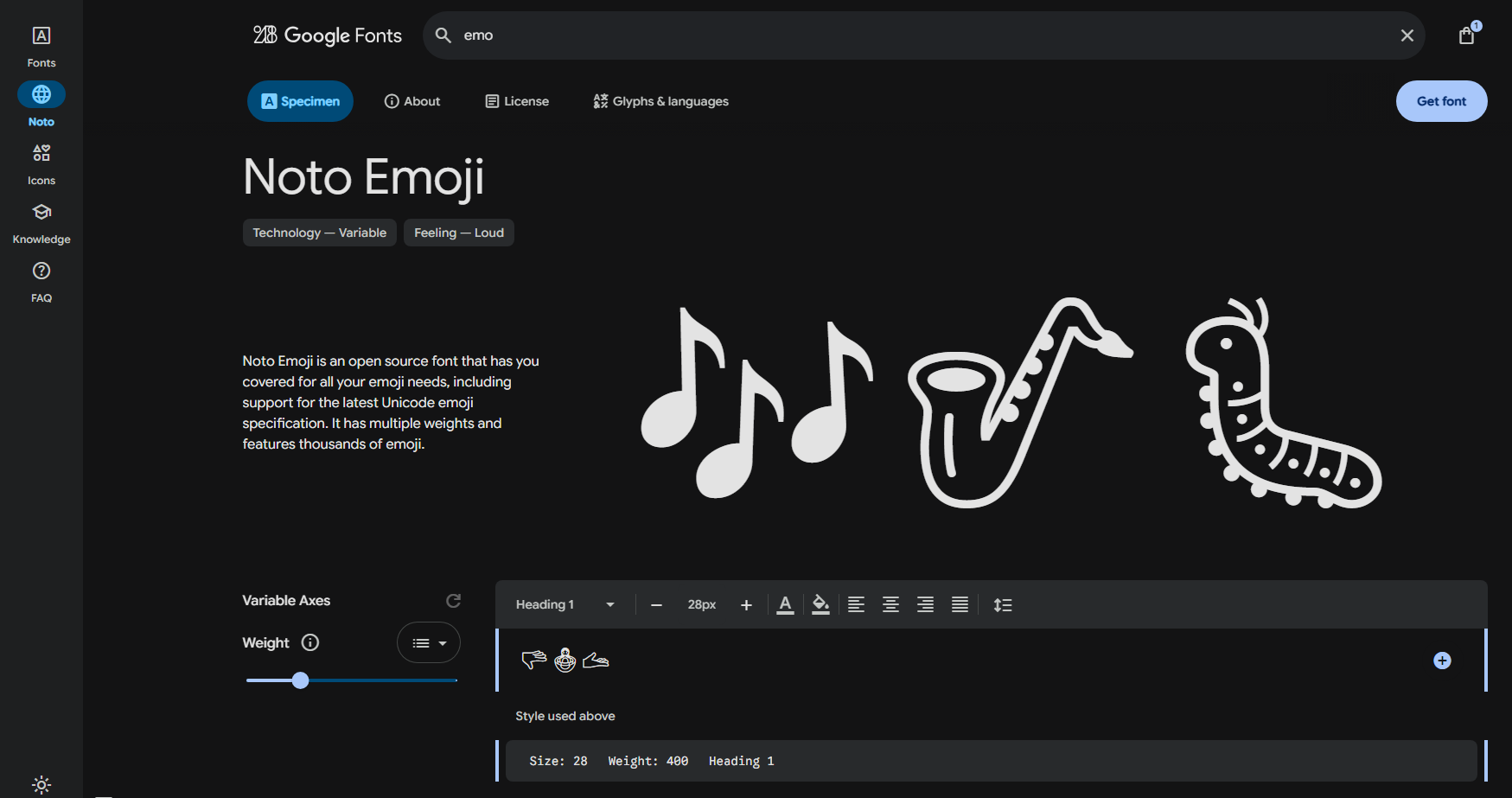Viewport: 1512px width, 798px height.
Task: Open the text color picker
Action: click(x=785, y=604)
